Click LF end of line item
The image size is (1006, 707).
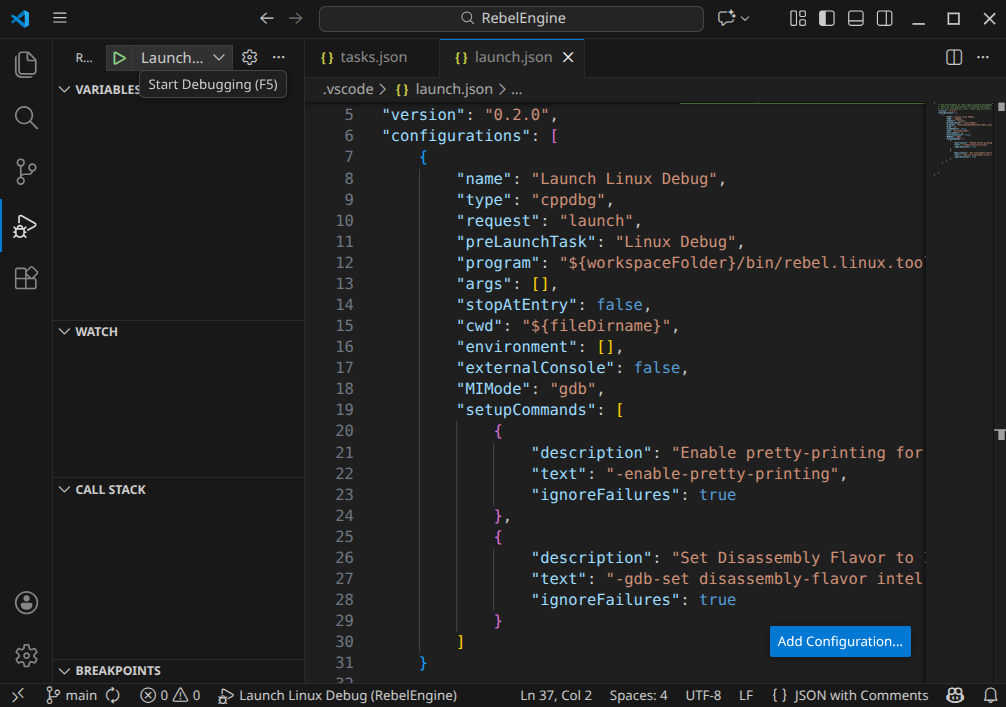click(746, 695)
